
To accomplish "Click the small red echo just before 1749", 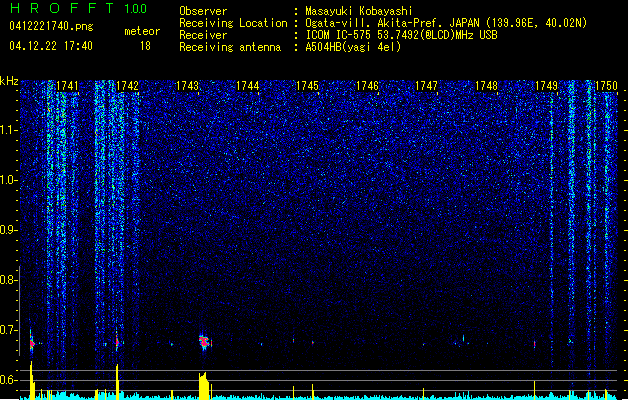I will click(535, 344).
